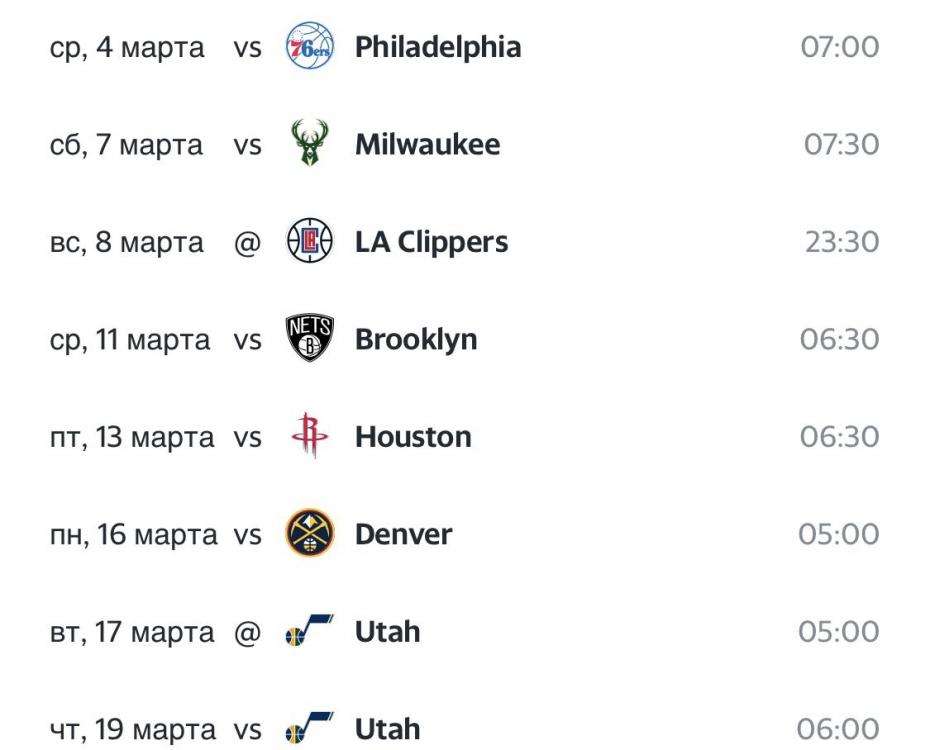930x750 pixels.
Task: Tap the Brooklyn Nets shield logo
Action: pos(309,339)
